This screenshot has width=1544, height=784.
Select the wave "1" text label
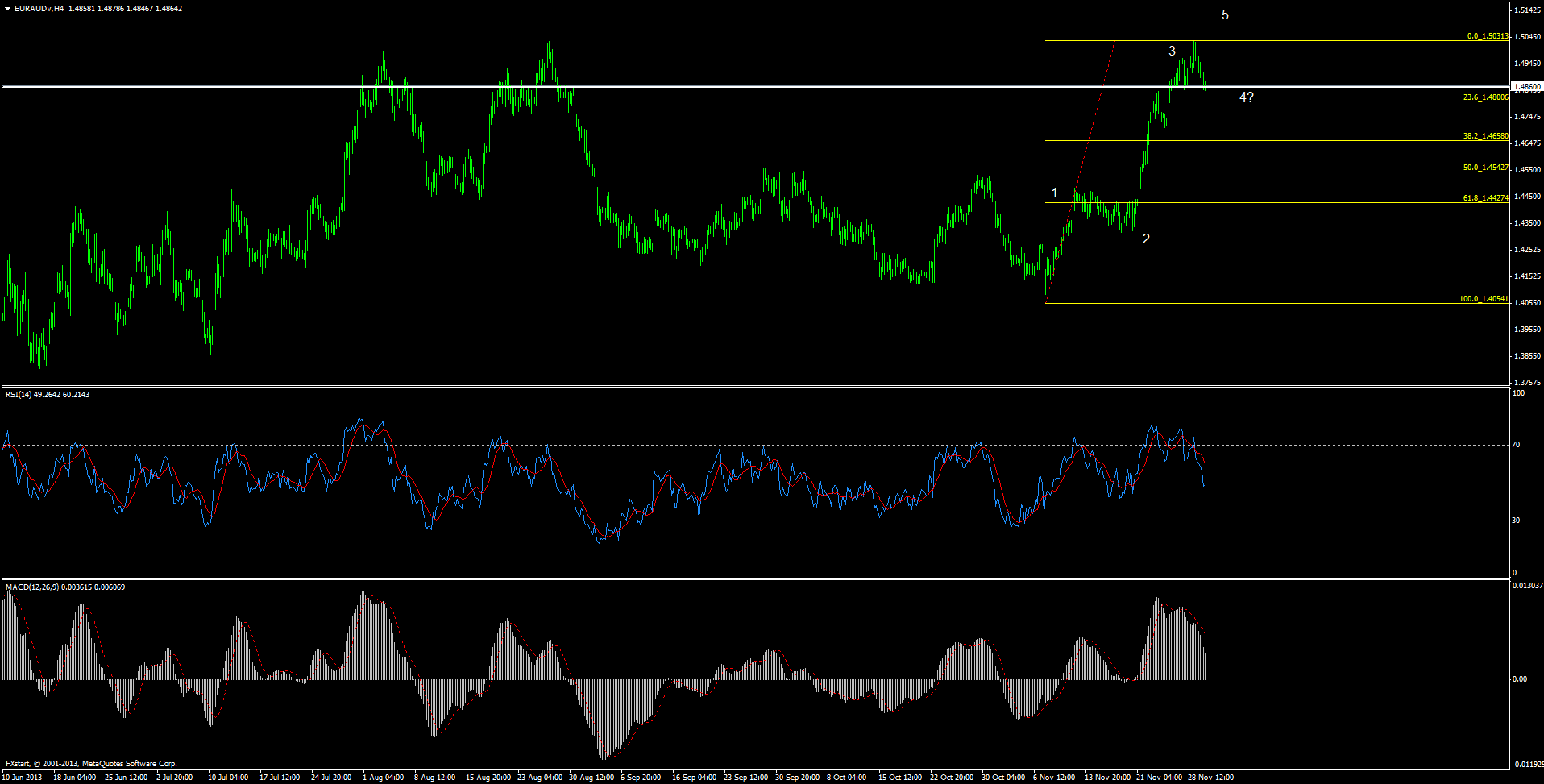coord(1054,193)
